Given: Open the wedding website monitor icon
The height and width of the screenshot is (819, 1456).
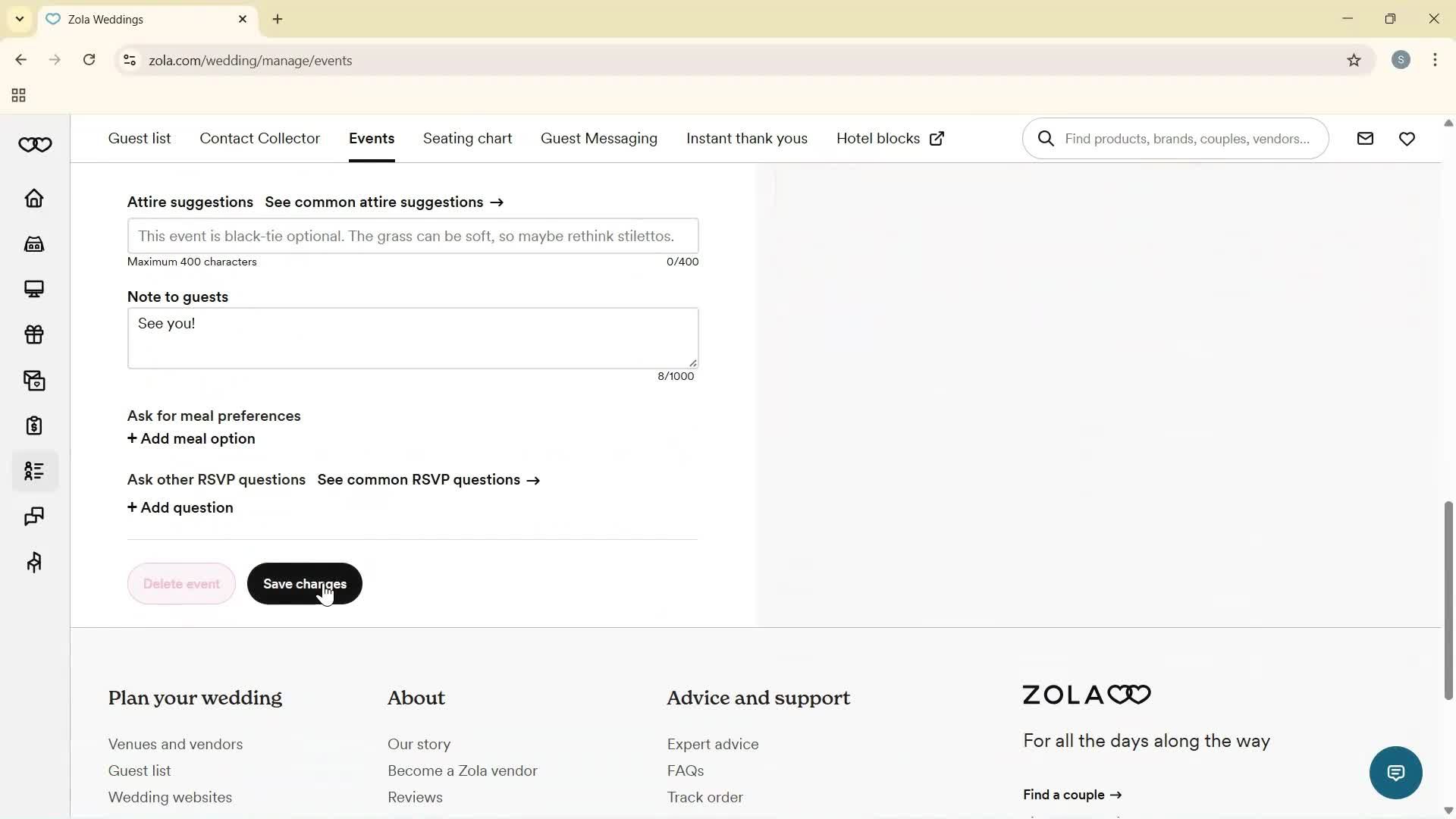Looking at the screenshot, I should coord(34,289).
